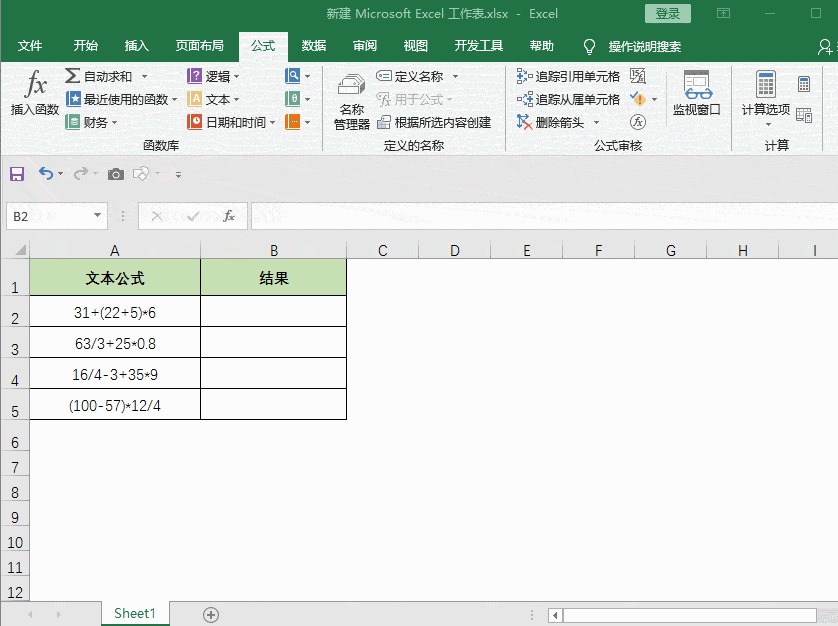Screen dimensions: 838x626
Task: Open the File (文件) tab
Action: 29,46
